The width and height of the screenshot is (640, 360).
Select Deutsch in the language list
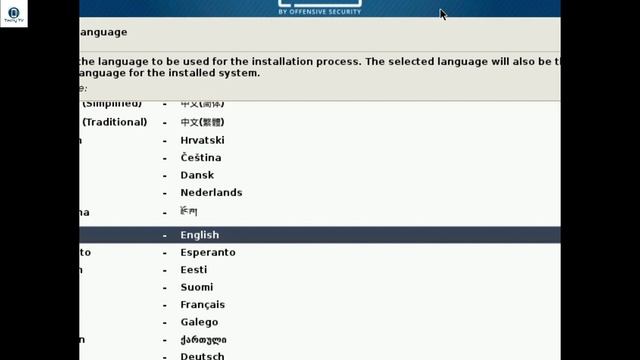coord(320,355)
